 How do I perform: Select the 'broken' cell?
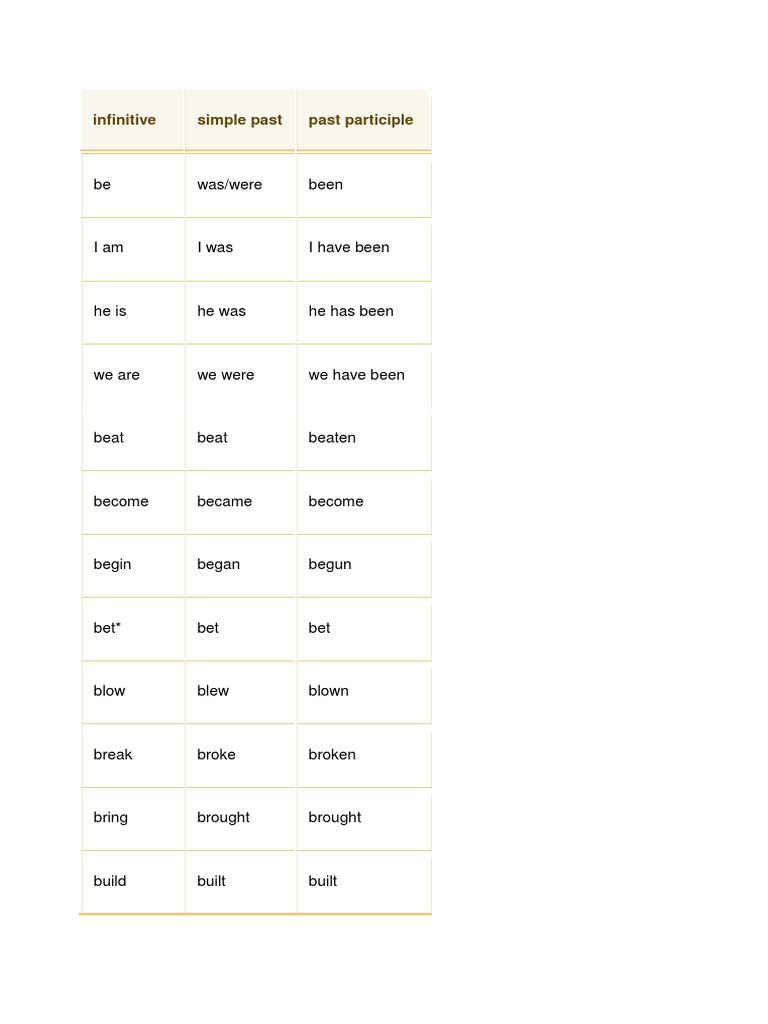pos(331,754)
